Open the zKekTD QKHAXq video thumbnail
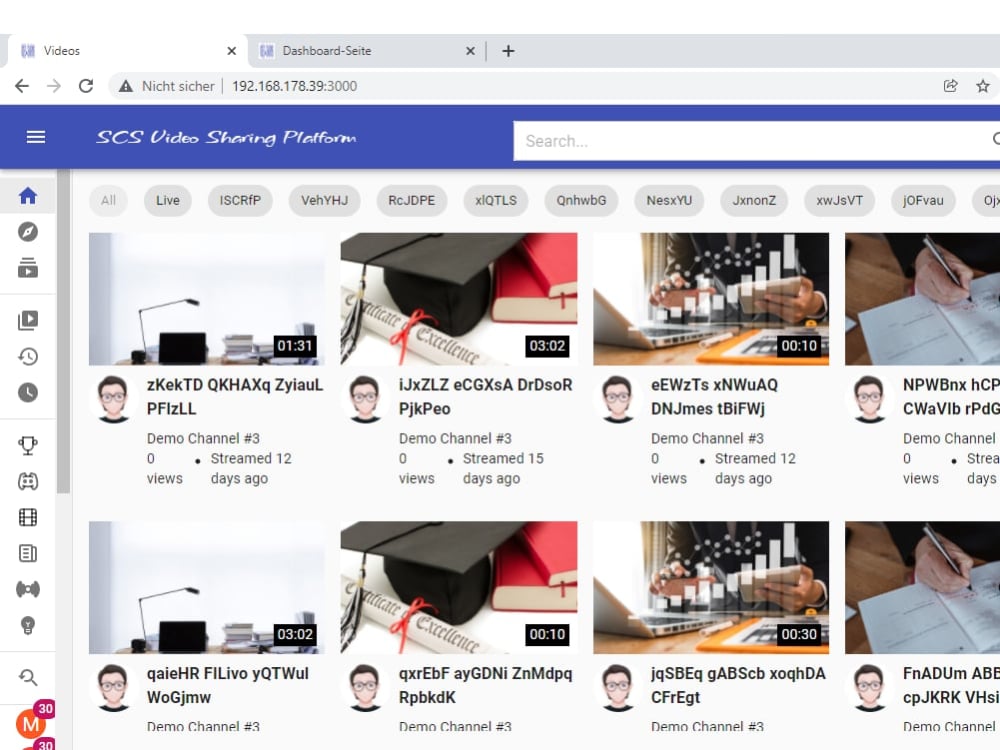The height and width of the screenshot is (750, 1000). pos(207,299)
